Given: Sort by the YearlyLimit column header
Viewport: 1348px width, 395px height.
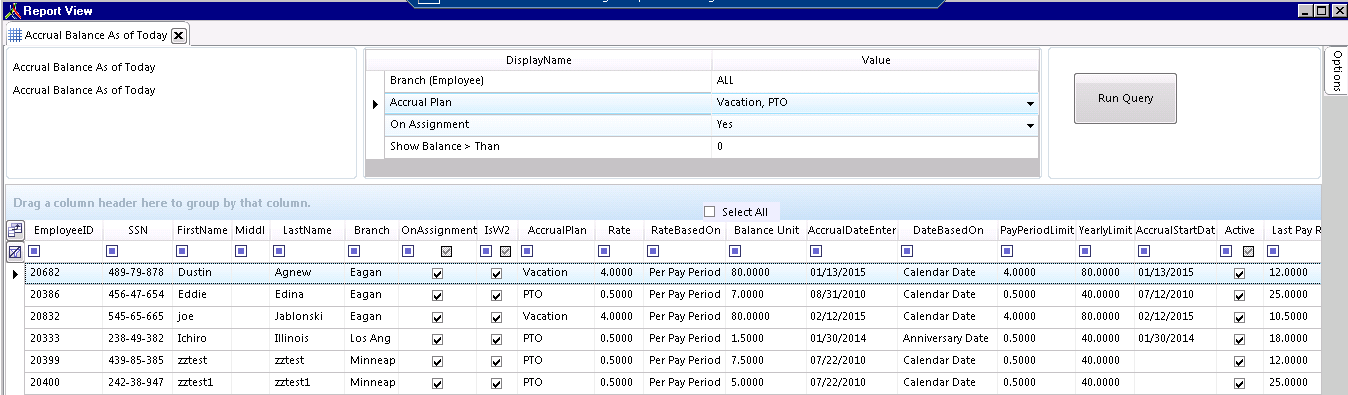Looking at the screenshot, I should click(1105, 230).
